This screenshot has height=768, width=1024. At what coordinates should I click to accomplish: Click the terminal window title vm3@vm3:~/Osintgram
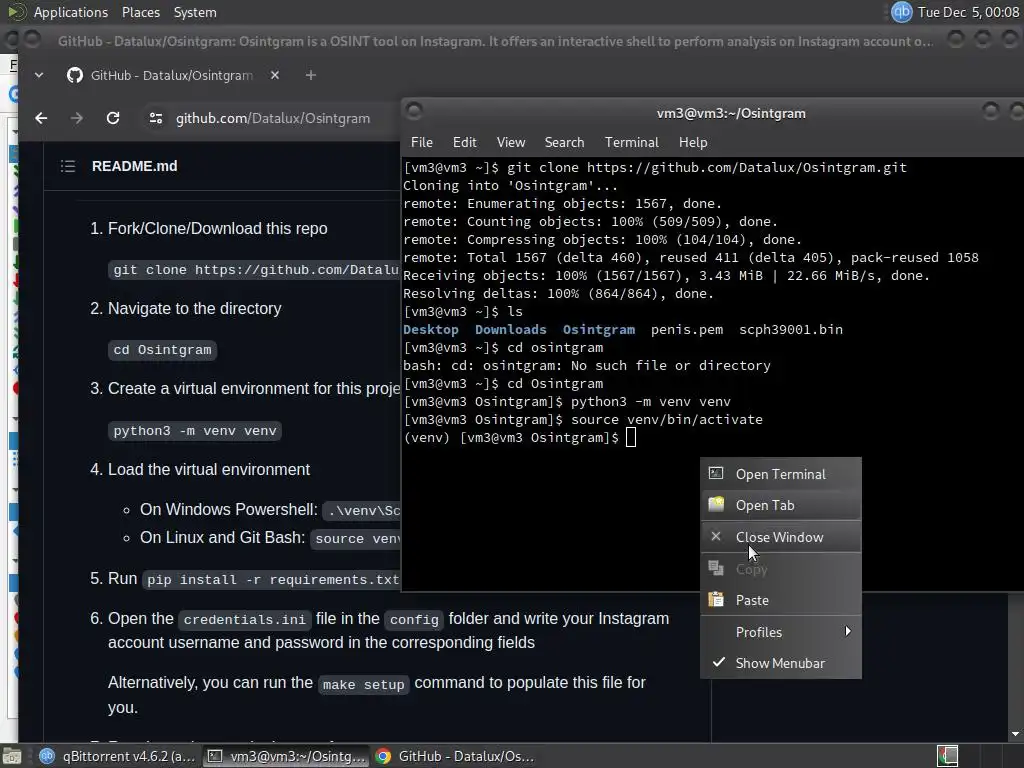(x=731, y=114)
